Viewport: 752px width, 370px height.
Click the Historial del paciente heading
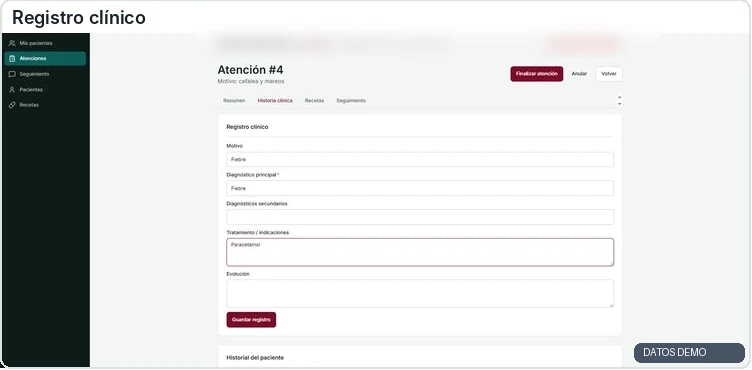pyautogui.click(x=255, y=358)
